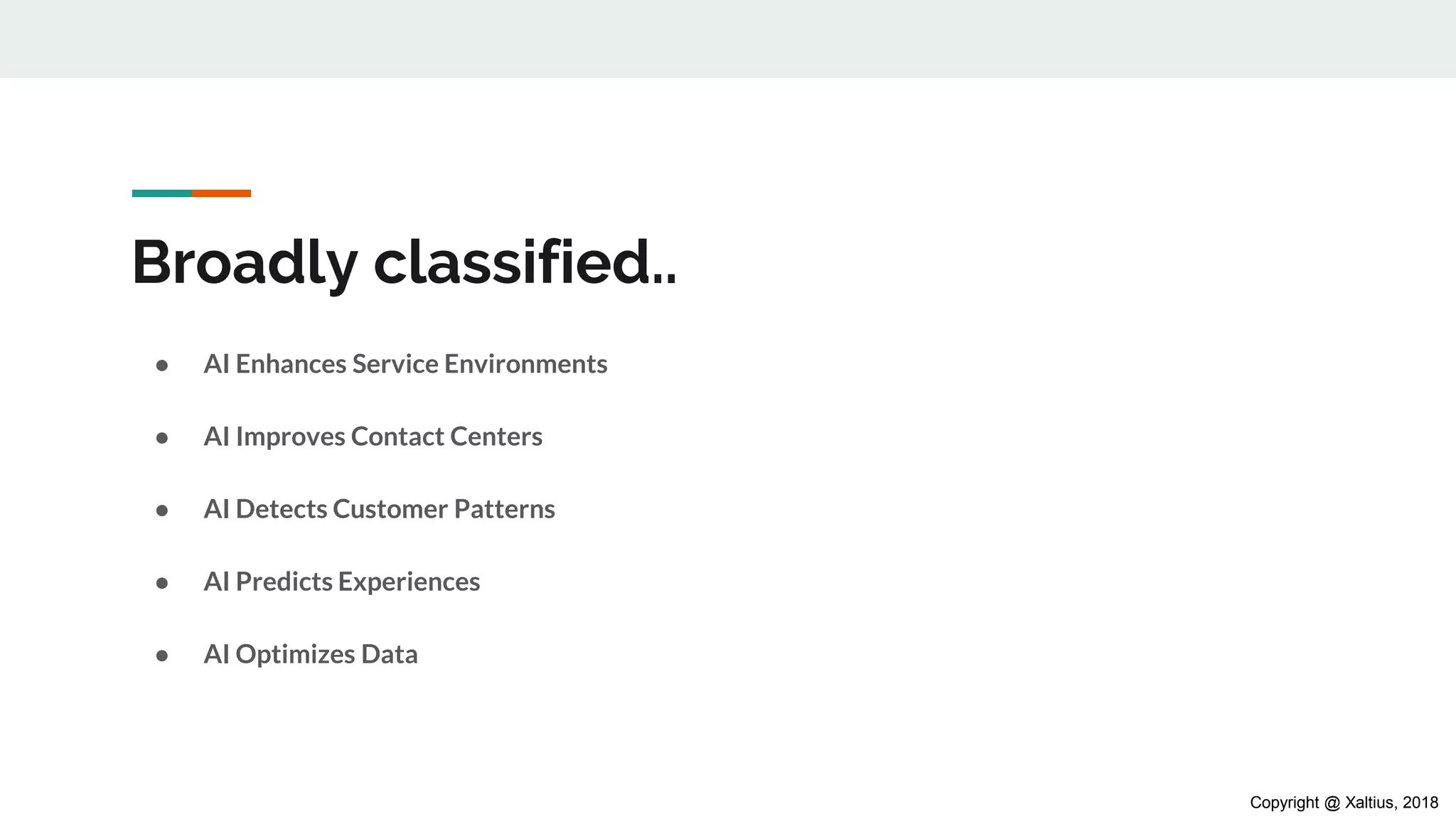Click the orange accent bar above the title

click(x=221, y=193)
